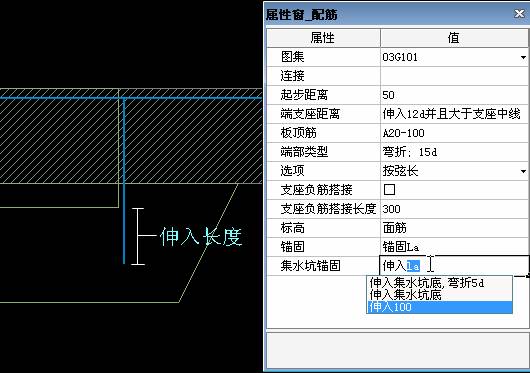Click the 属性 column header

point(323,38)
